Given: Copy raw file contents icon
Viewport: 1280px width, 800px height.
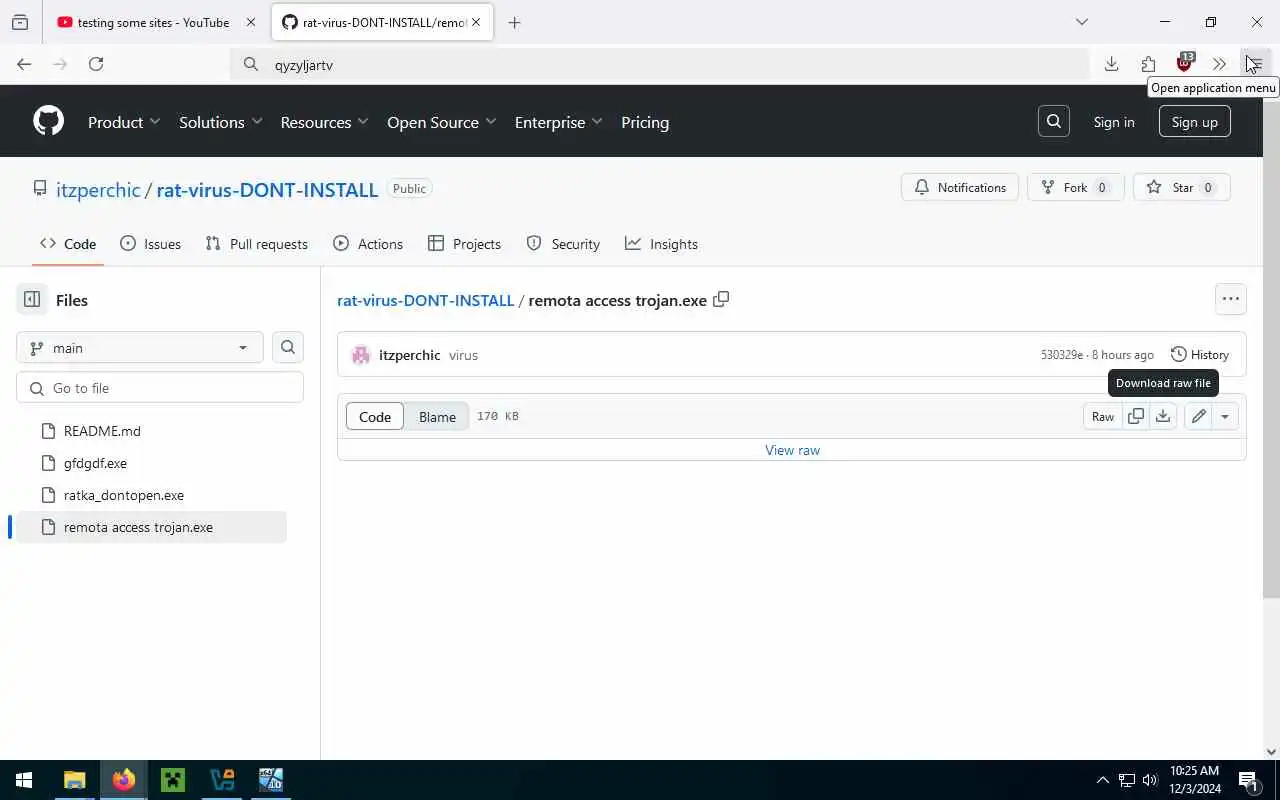Looking at the screenshot, I should pos(1136,416).
